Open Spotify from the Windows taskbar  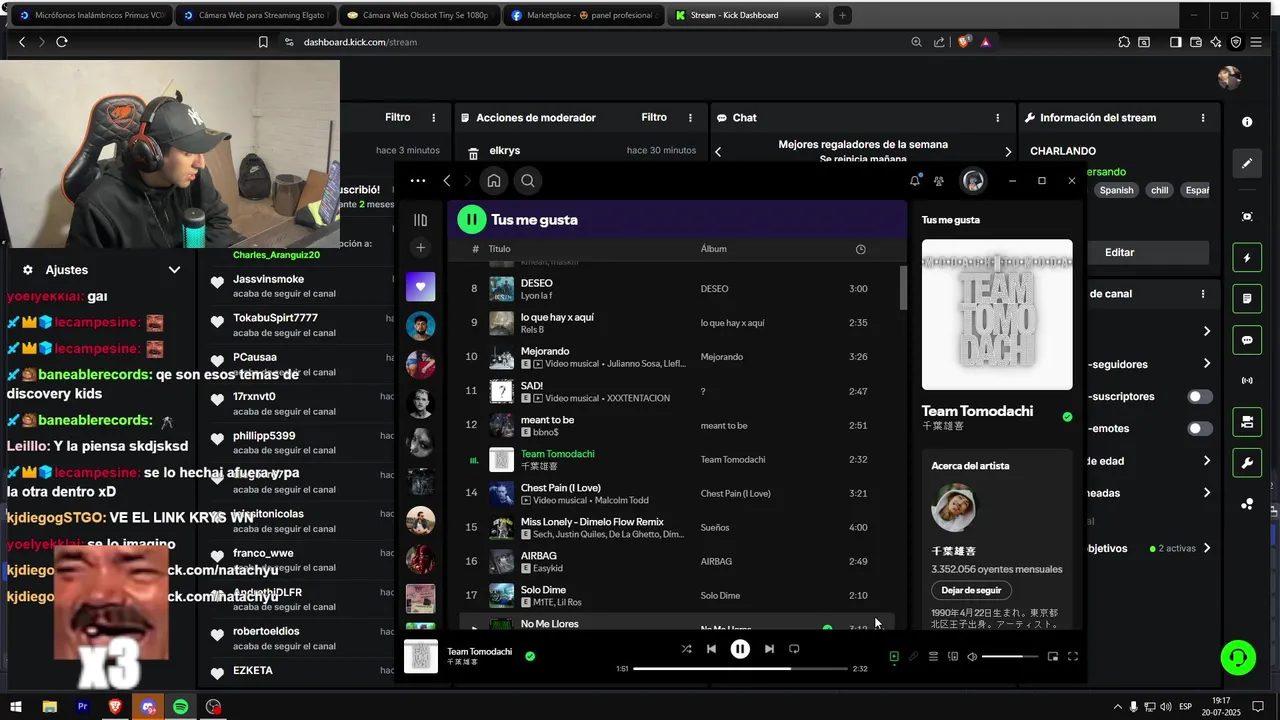point(180,707)
